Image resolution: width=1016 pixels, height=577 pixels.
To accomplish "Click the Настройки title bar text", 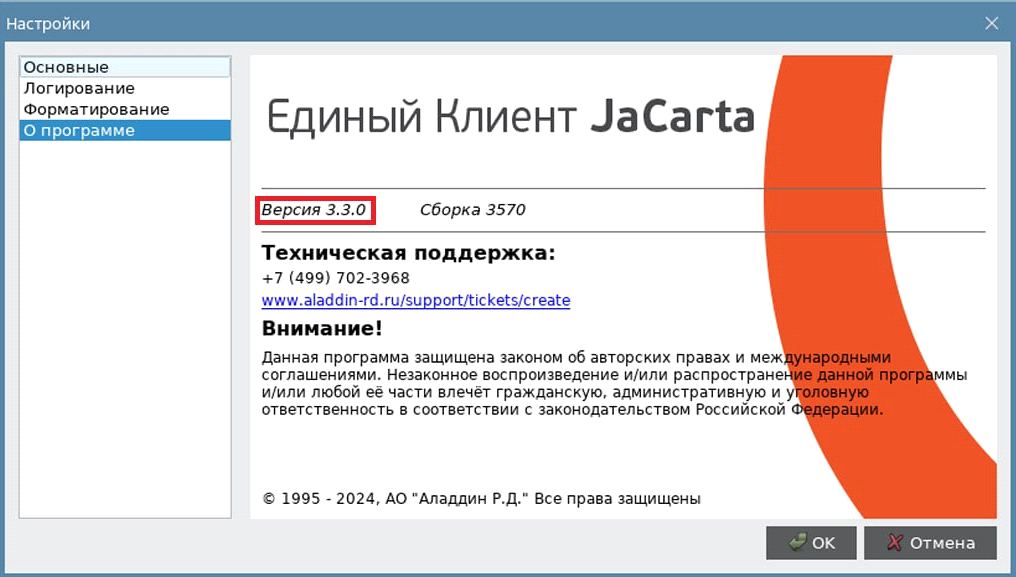I will coord(55,23).
